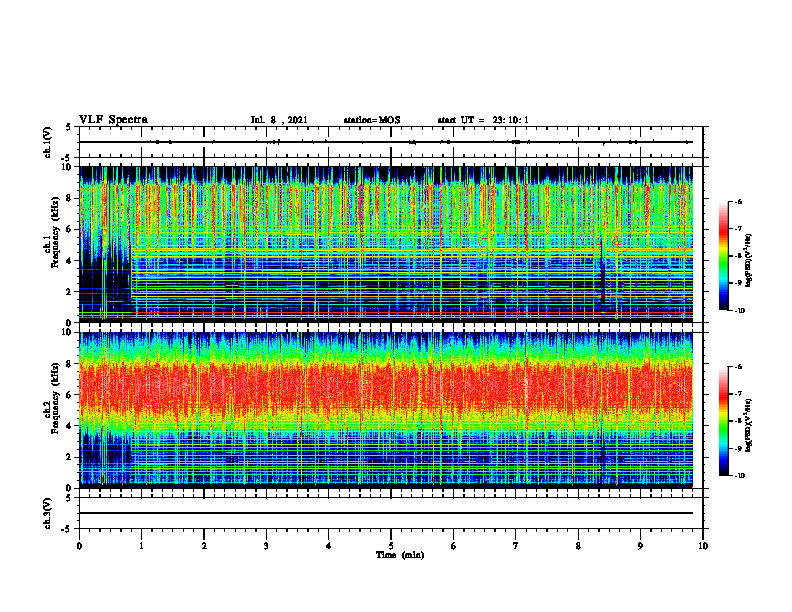Click the "-6" label on ch.1 color bar
This screenshot has width=792, height=612.
click(x=738, y=202)
